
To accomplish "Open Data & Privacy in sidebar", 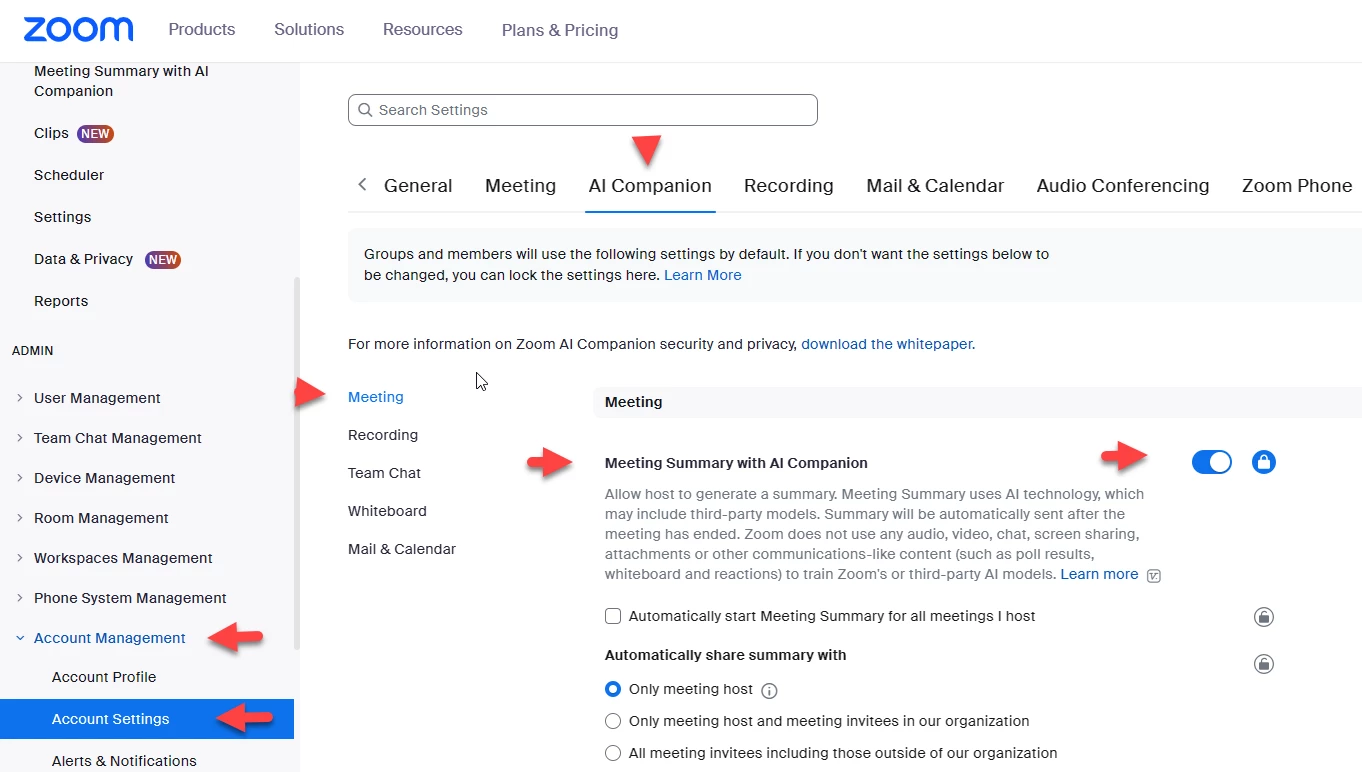I will pyautogui.click(x=83, y=259).
